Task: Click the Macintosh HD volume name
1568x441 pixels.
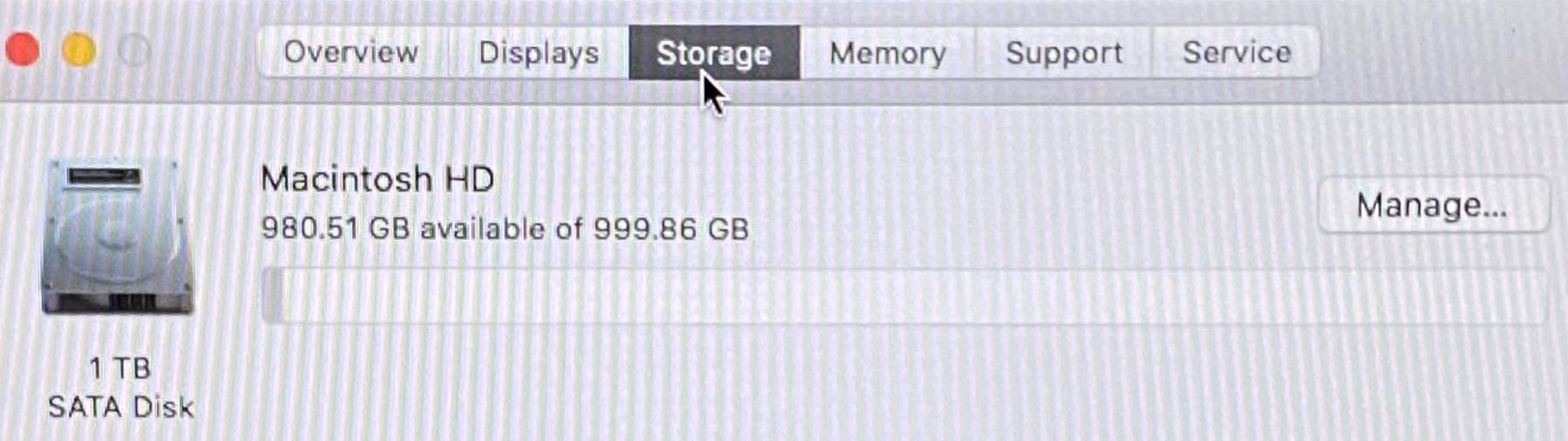Action: pos(377,180)
